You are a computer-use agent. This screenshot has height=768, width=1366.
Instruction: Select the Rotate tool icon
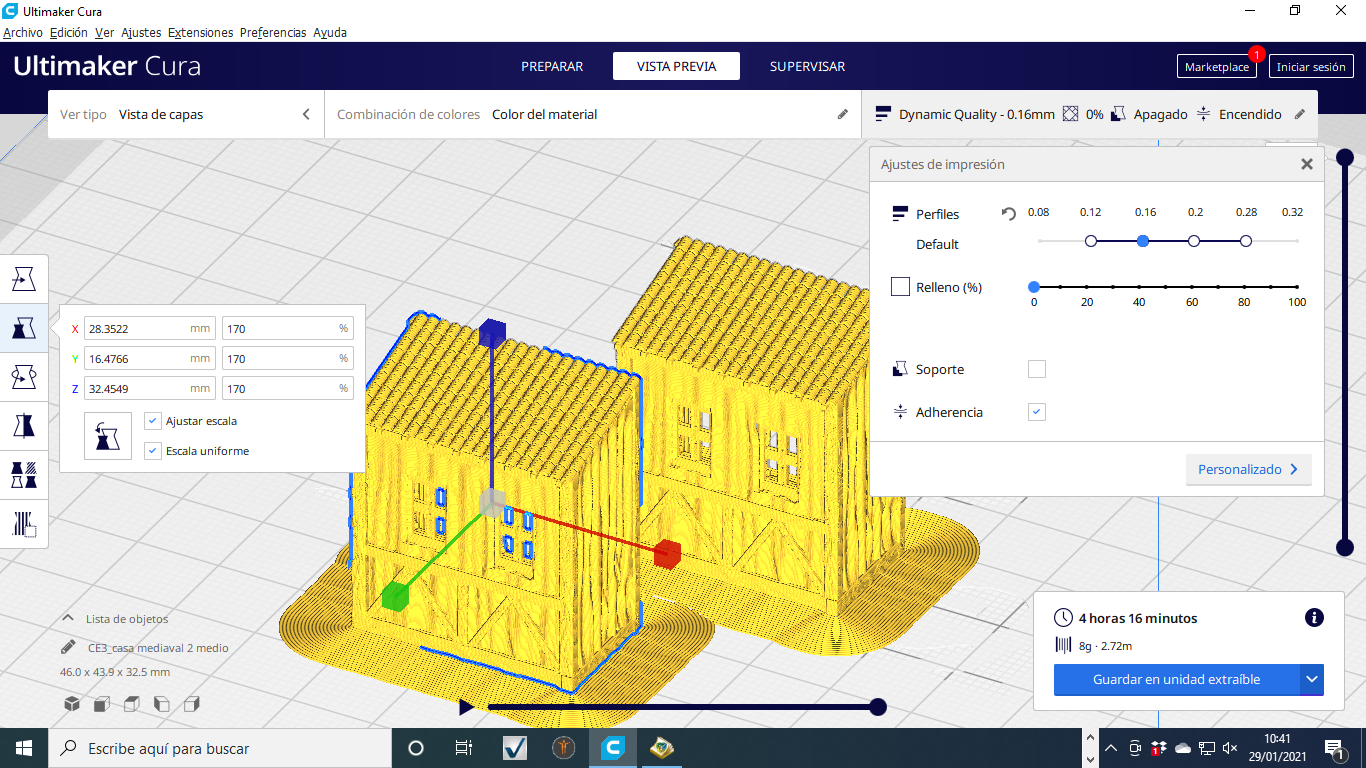(24, 377)
